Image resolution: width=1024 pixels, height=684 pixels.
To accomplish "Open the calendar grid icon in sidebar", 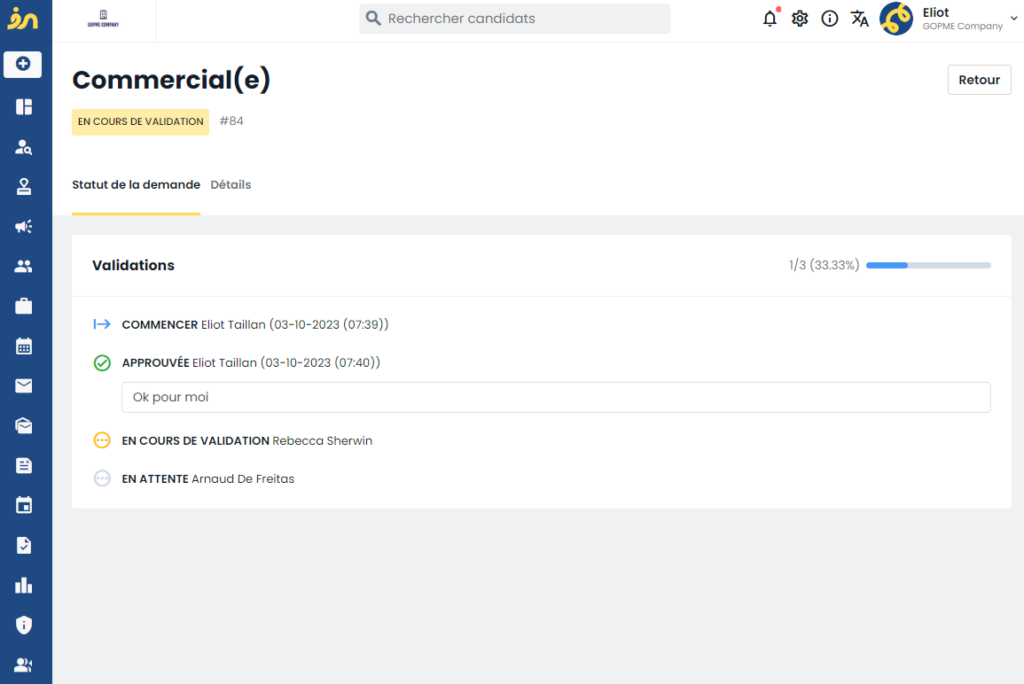I will click(x=24, y=346).
